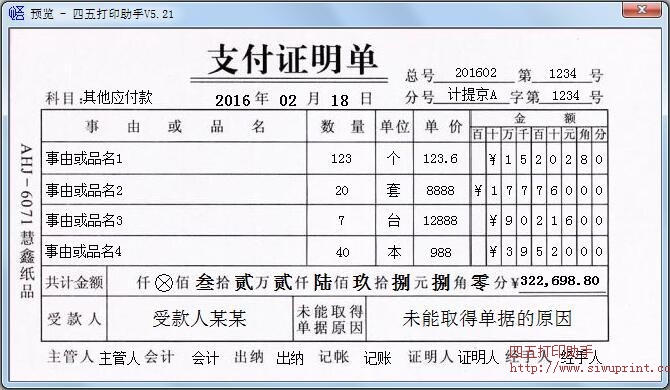Select the row entry 事由或品名2
Viewport: 670px width, 390px height.
coord(84,190)
